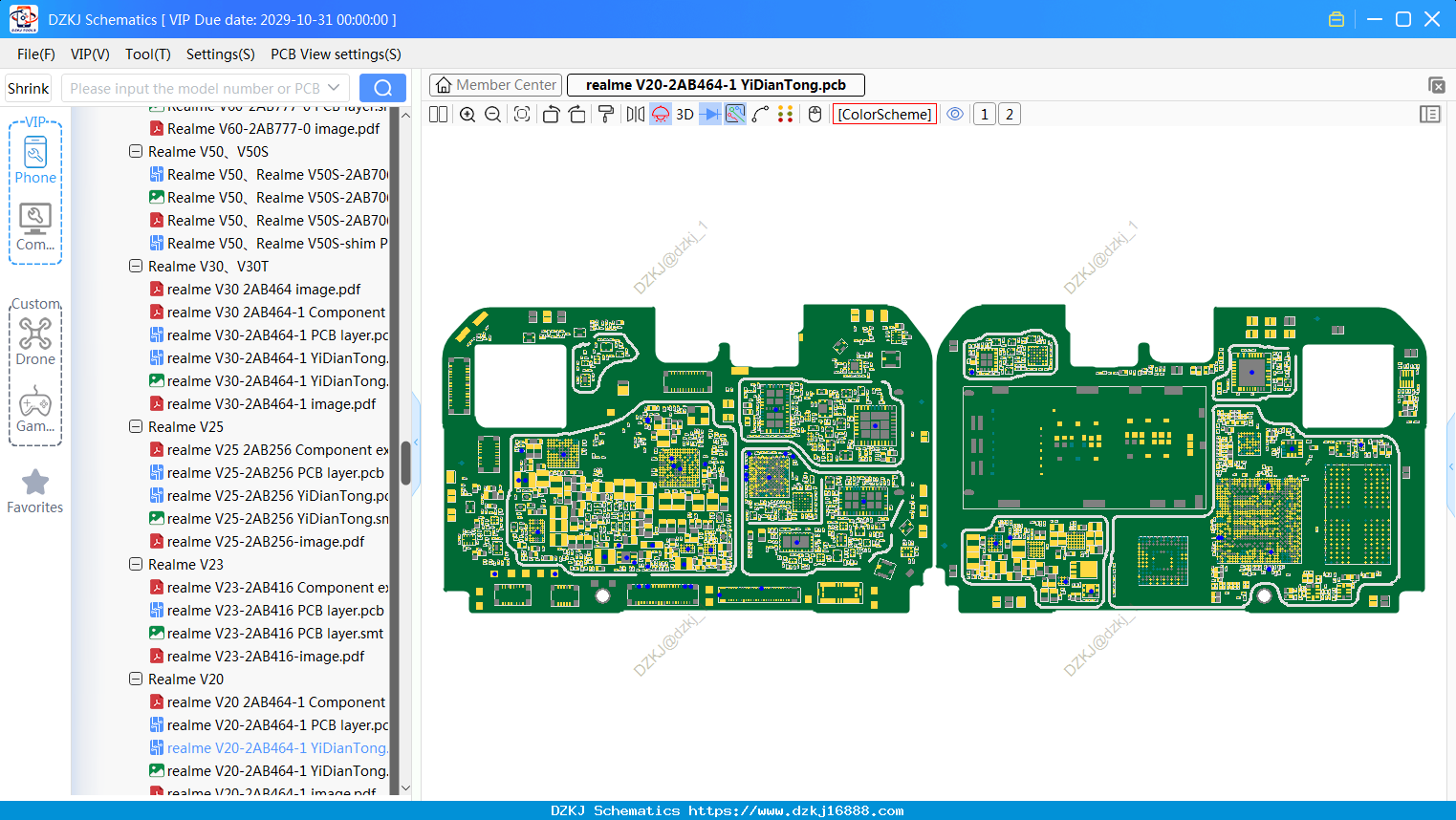Select the realme V20-2AB464-1 YiDianTong.pcb tab
The width and height of the screenshot is (1456, 820).
[x=716, y=85]
